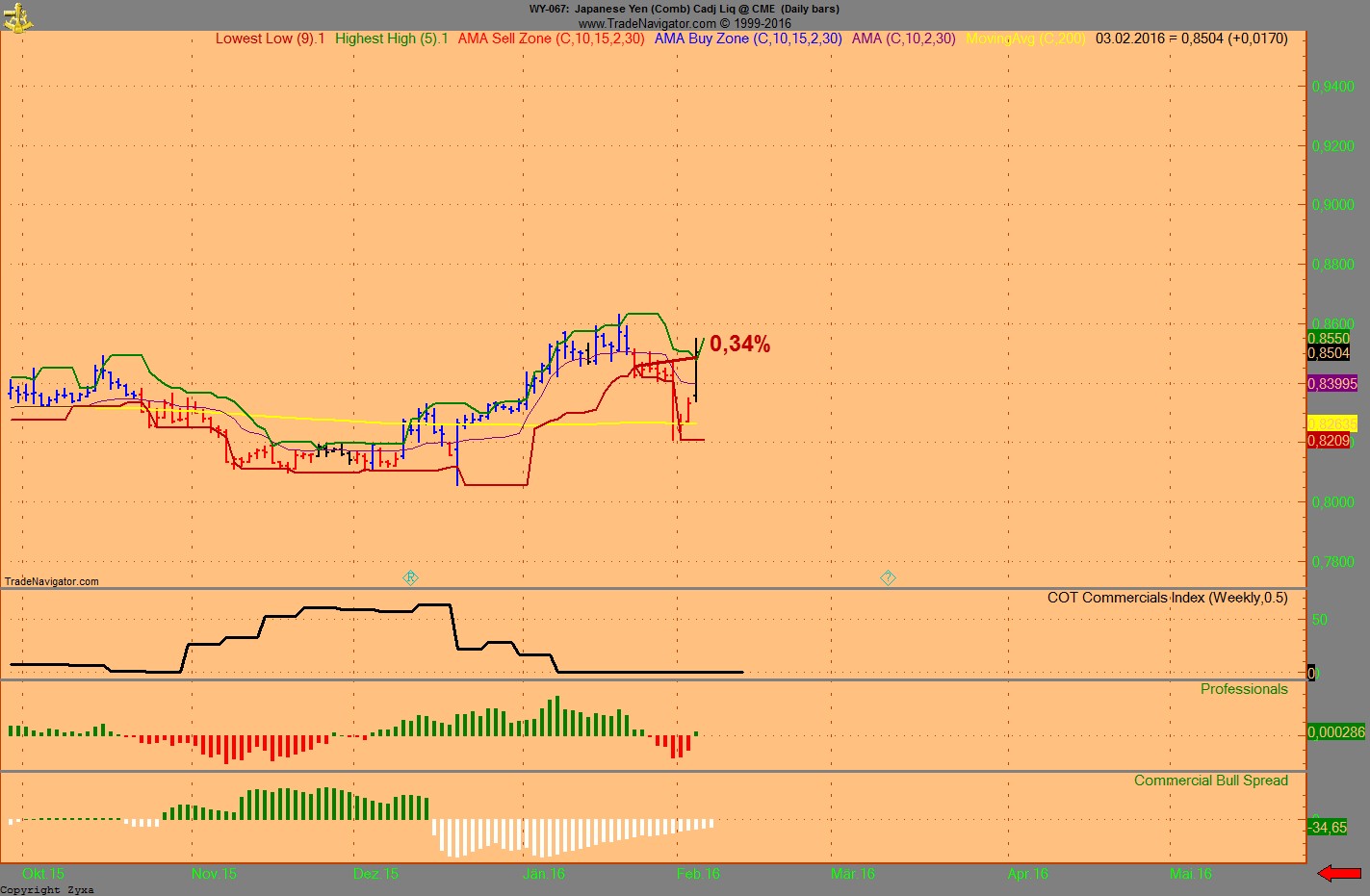Click the 0,34% annotation on the chart
Viewport: 1370px width, 896px height.
click(x=740, y=344)
